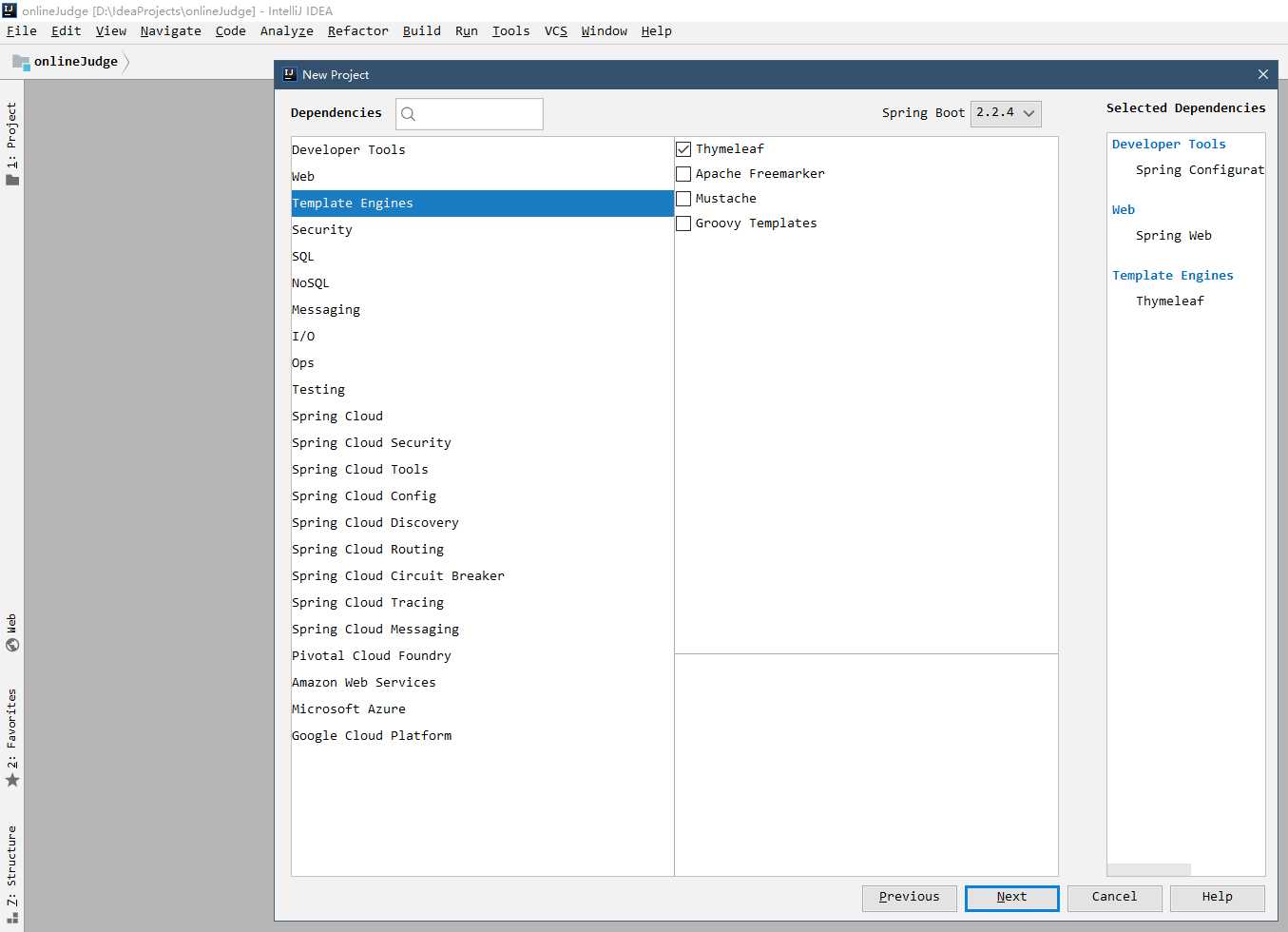Open the View menu

pyautogui.click(x=111, y=30)
